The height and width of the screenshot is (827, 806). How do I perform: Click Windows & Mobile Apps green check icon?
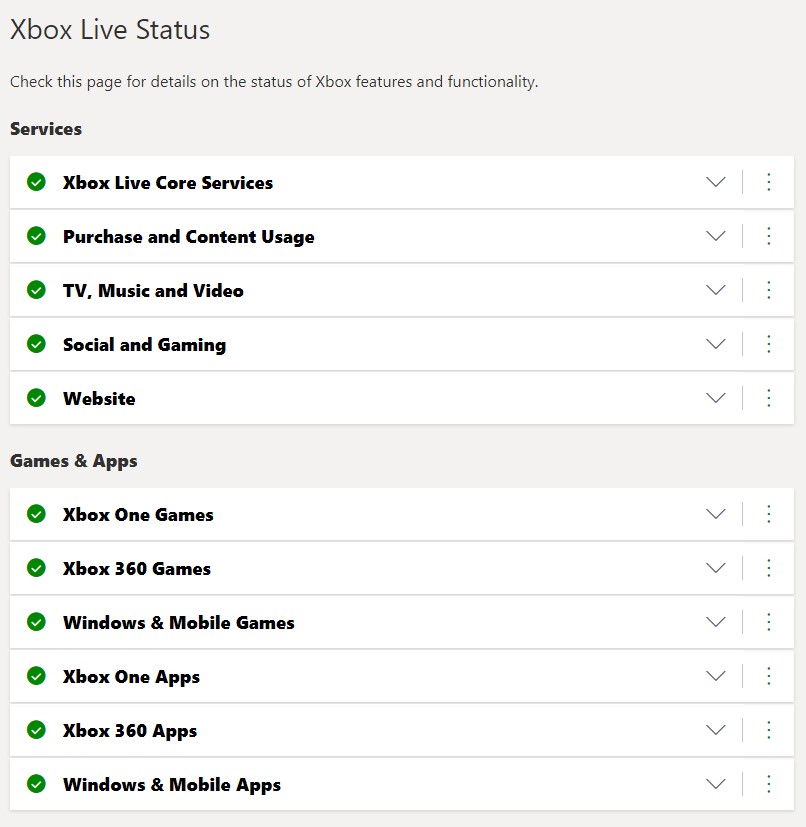36,784
